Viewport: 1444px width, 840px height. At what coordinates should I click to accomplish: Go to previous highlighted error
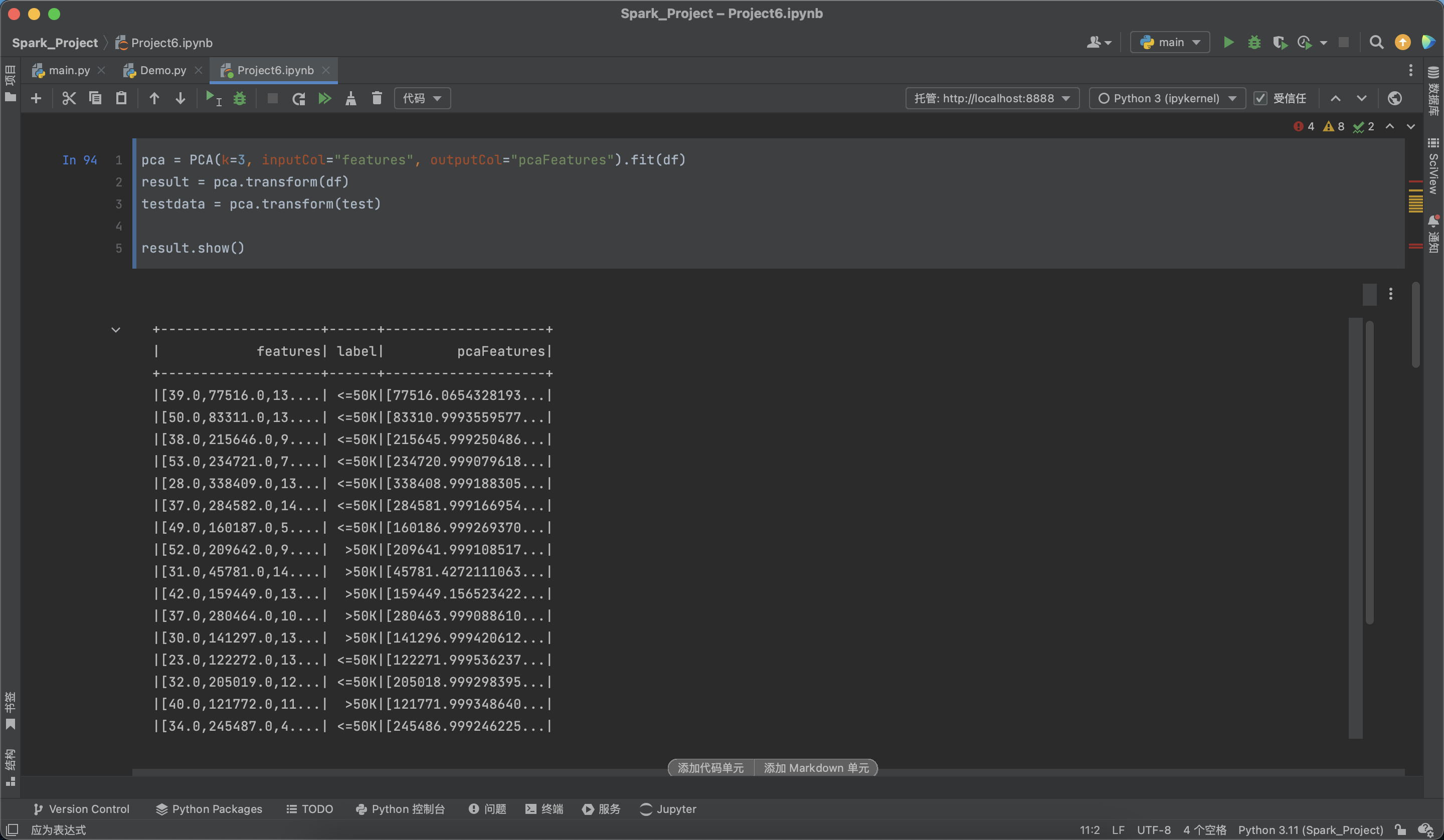[x=1389, y=126]
